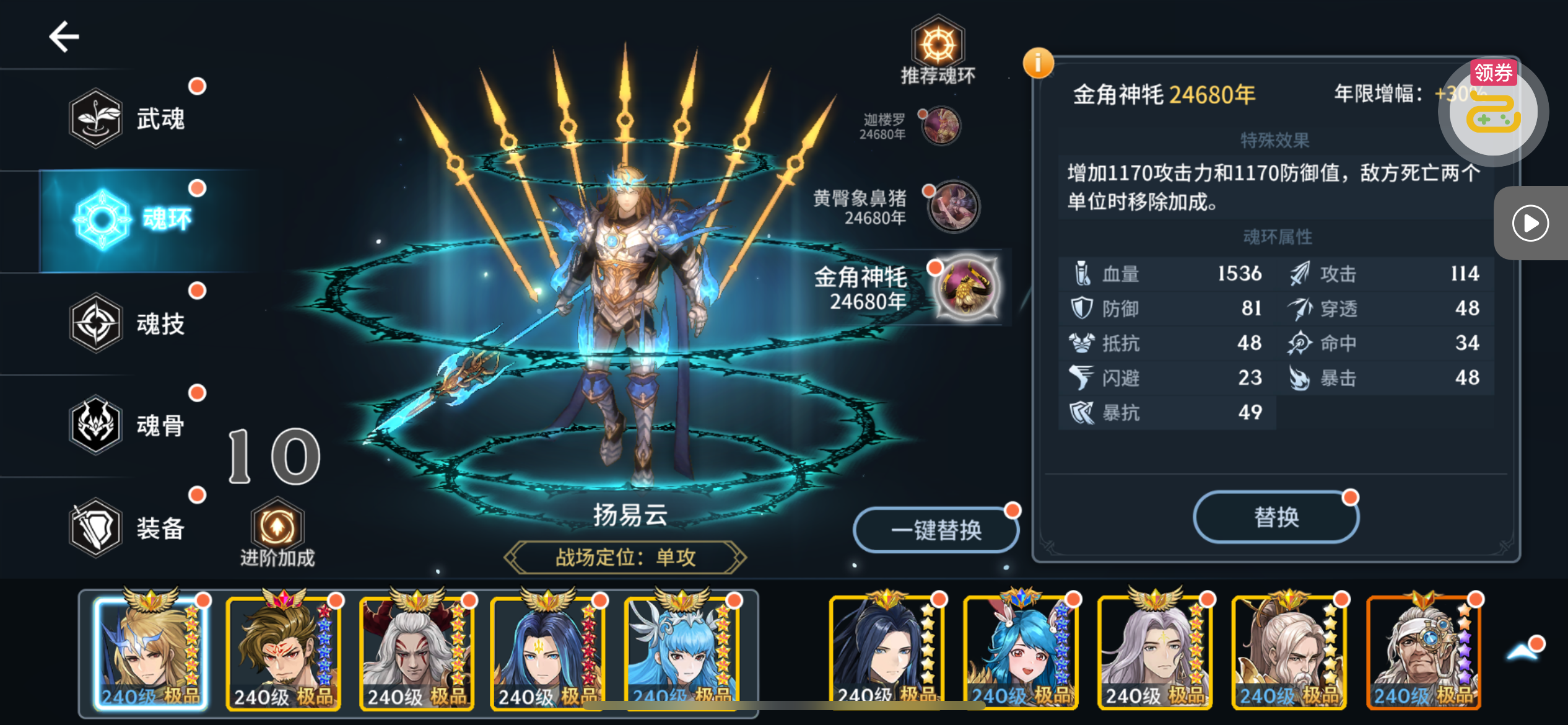
Task: Click the play button on the side tab
Action: coord(1530,223)
